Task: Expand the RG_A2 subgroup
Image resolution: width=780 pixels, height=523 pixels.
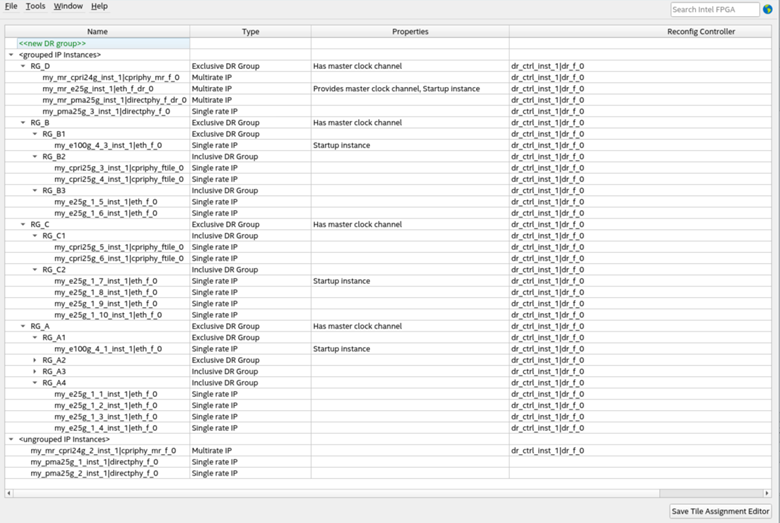Action: (x=35, y=360)
